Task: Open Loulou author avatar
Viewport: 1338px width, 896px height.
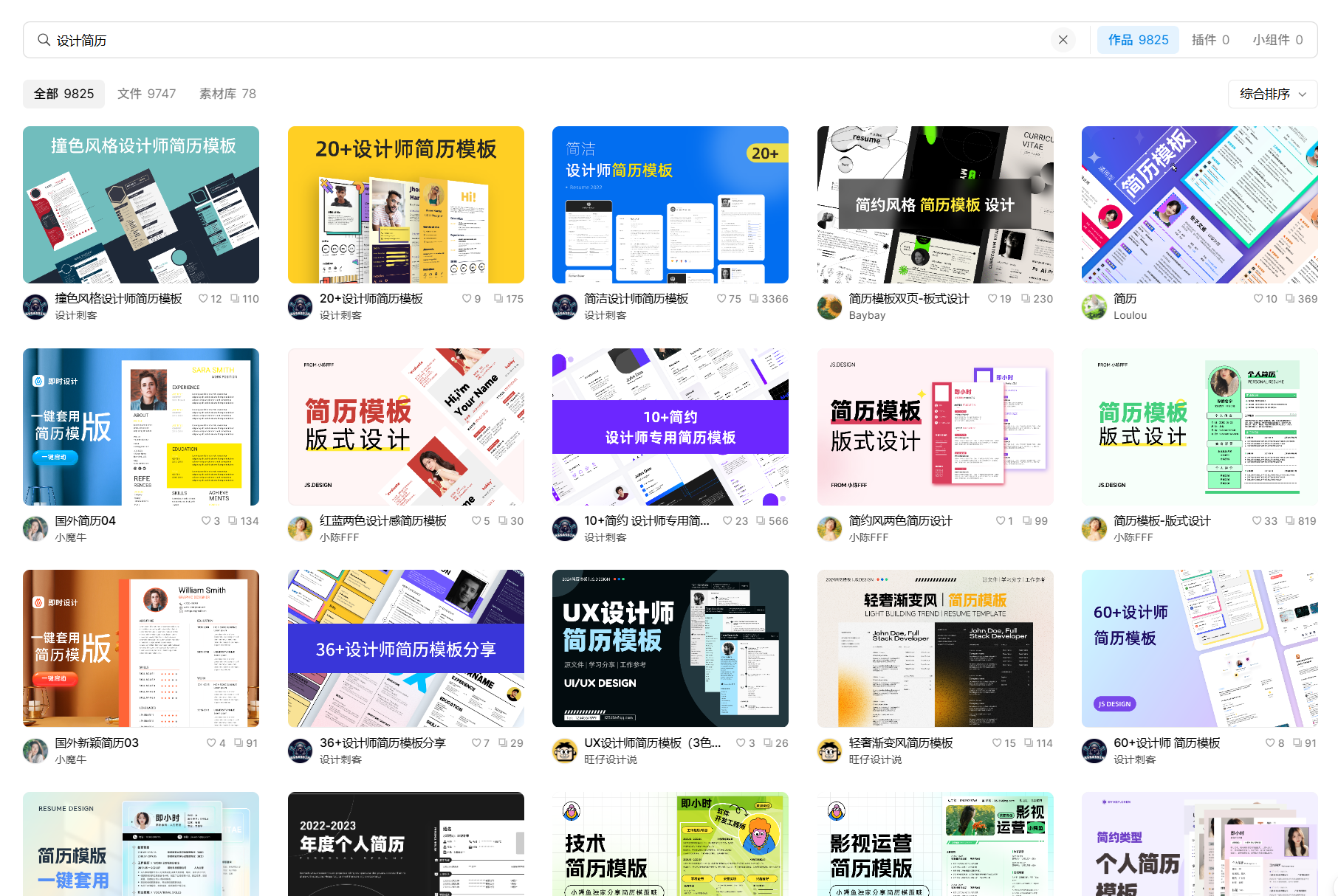Action: [1094, 307]
